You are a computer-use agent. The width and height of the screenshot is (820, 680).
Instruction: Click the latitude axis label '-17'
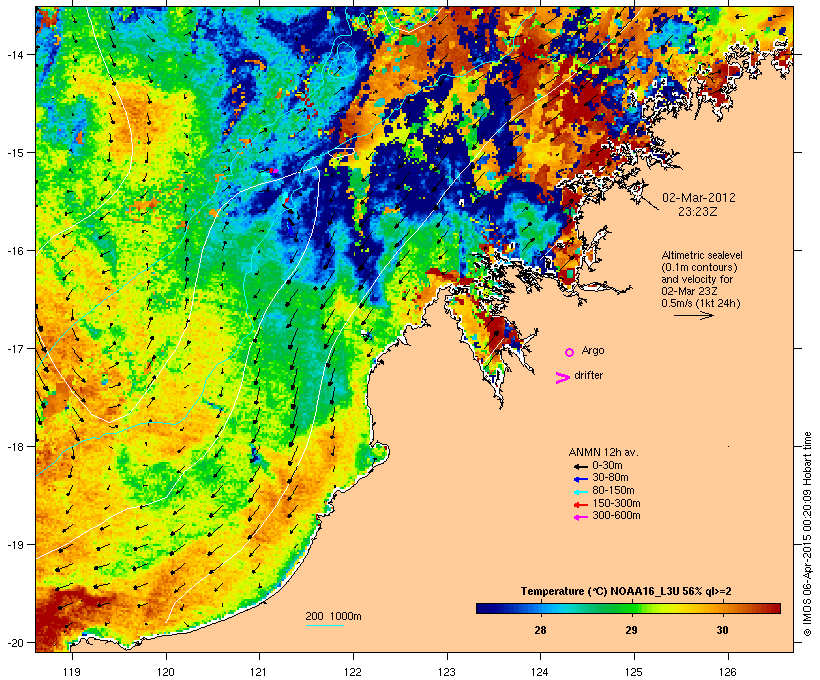click(14, 348)
